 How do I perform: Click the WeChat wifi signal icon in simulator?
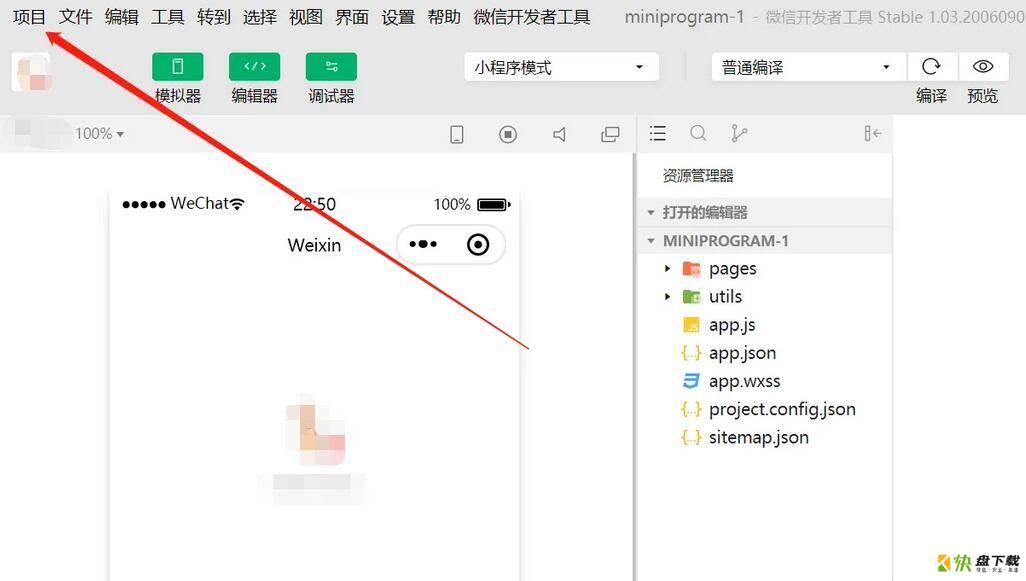[x=237, y=204]
